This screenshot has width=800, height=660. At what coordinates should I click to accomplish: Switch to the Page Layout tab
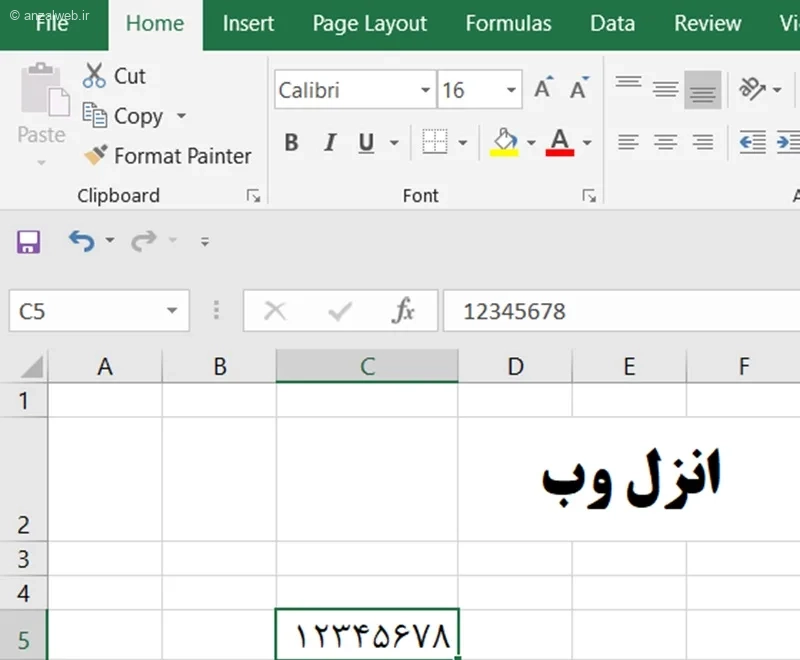point(370,23)
